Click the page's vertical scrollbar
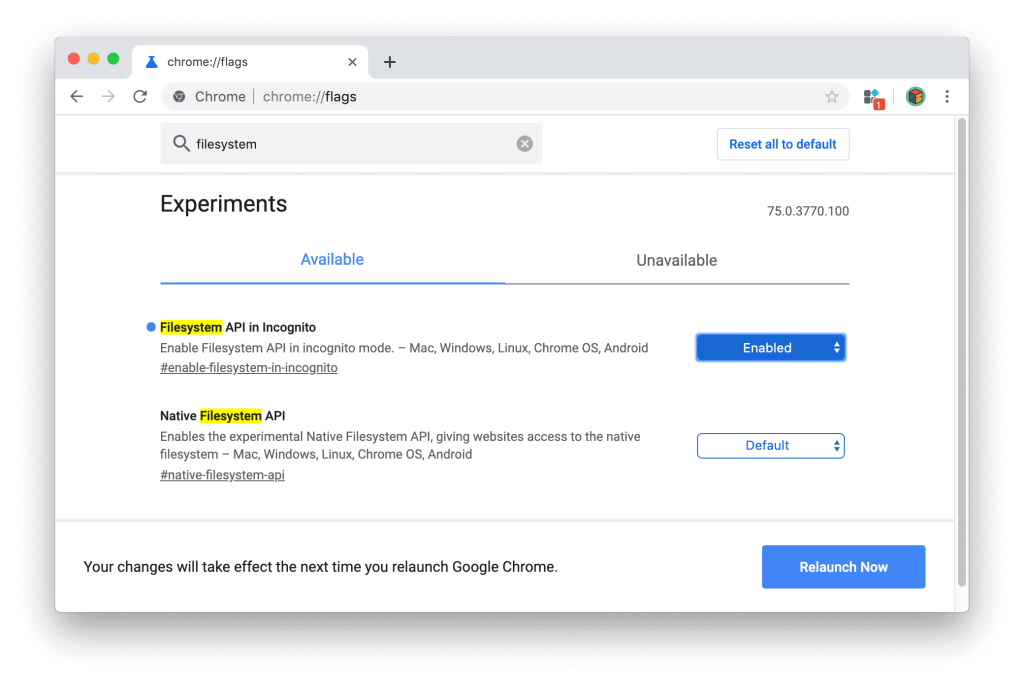The image size is (1024, 685). pos(961,350)
